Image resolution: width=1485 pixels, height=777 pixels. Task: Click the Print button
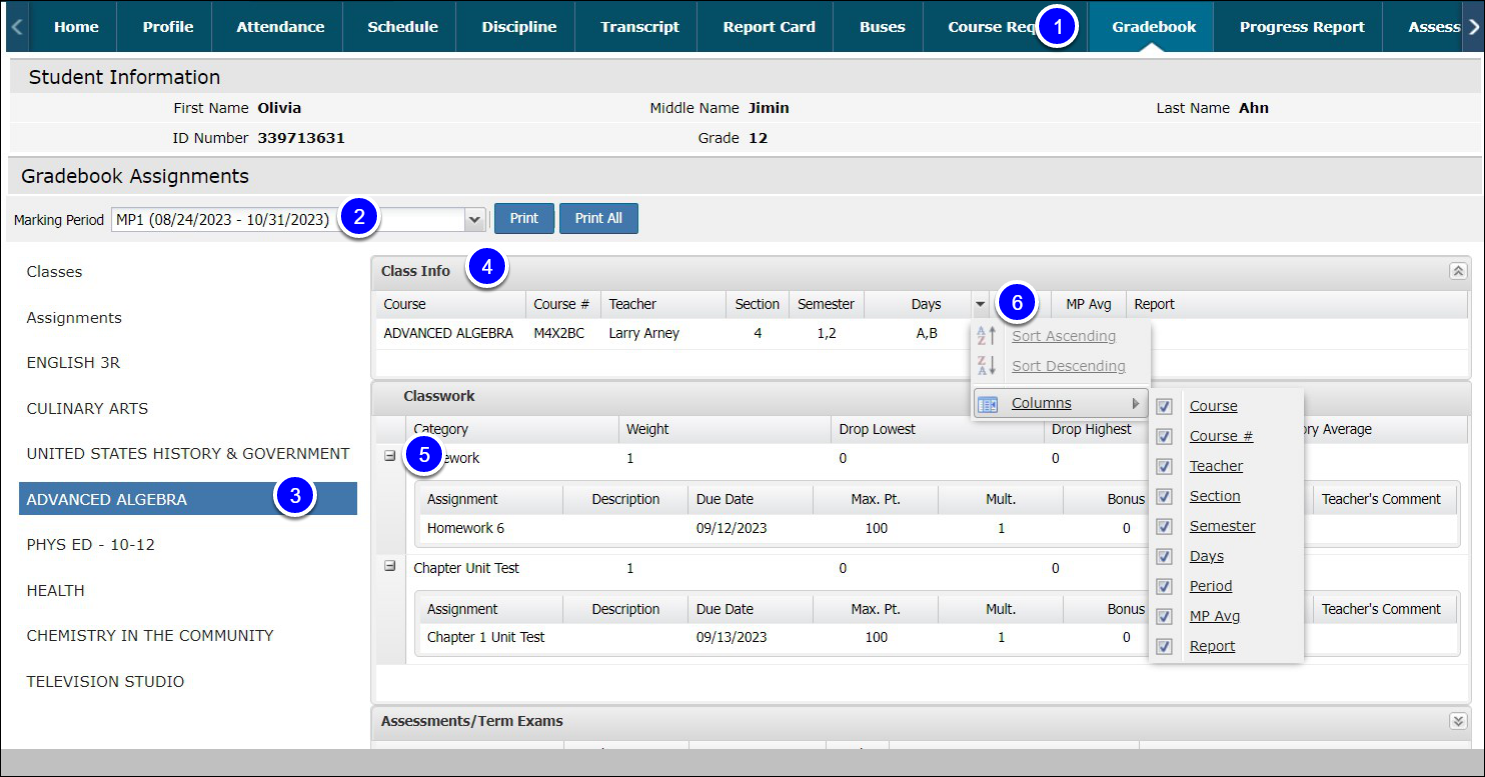tap(524, 218)
